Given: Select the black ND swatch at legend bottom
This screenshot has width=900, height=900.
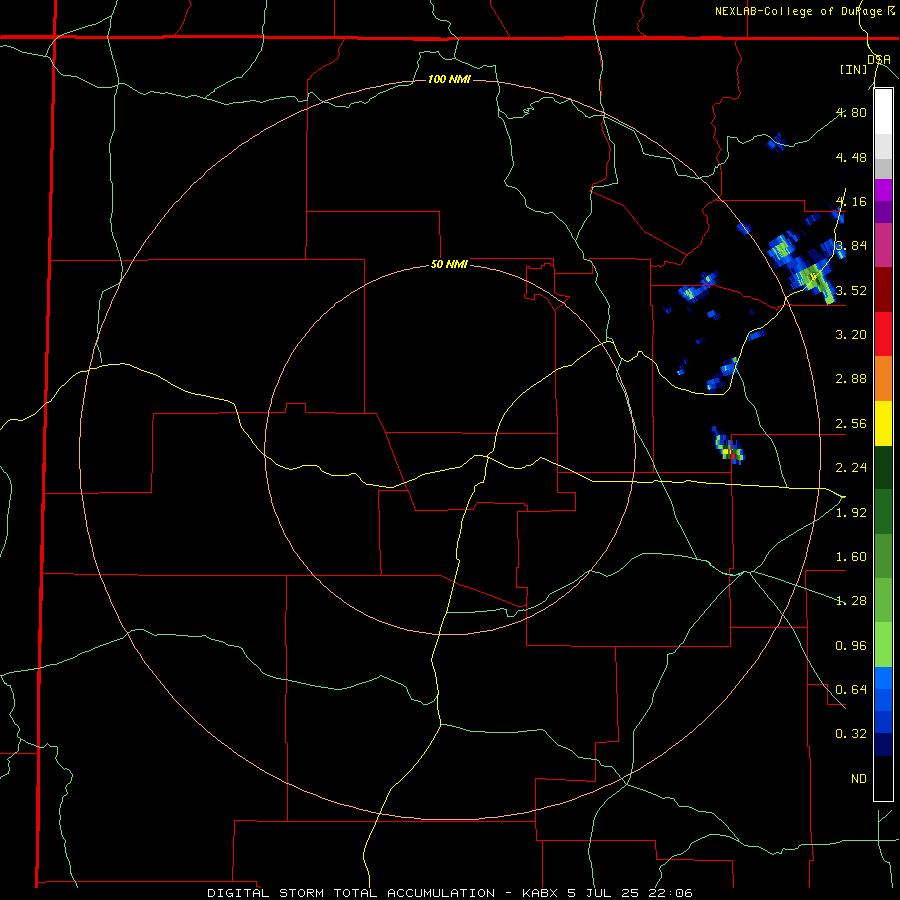Looking at the screenshot, I should click(883, 778).
